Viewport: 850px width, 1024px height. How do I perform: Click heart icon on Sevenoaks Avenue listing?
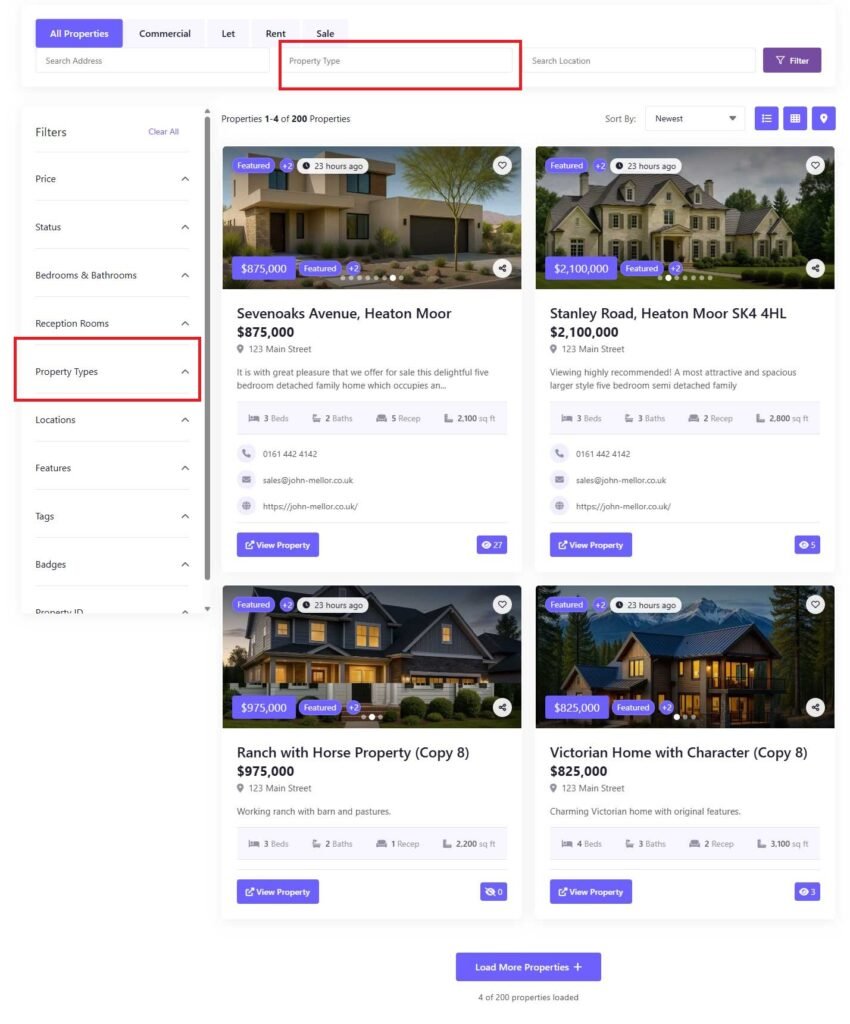(x=502, y=165)
